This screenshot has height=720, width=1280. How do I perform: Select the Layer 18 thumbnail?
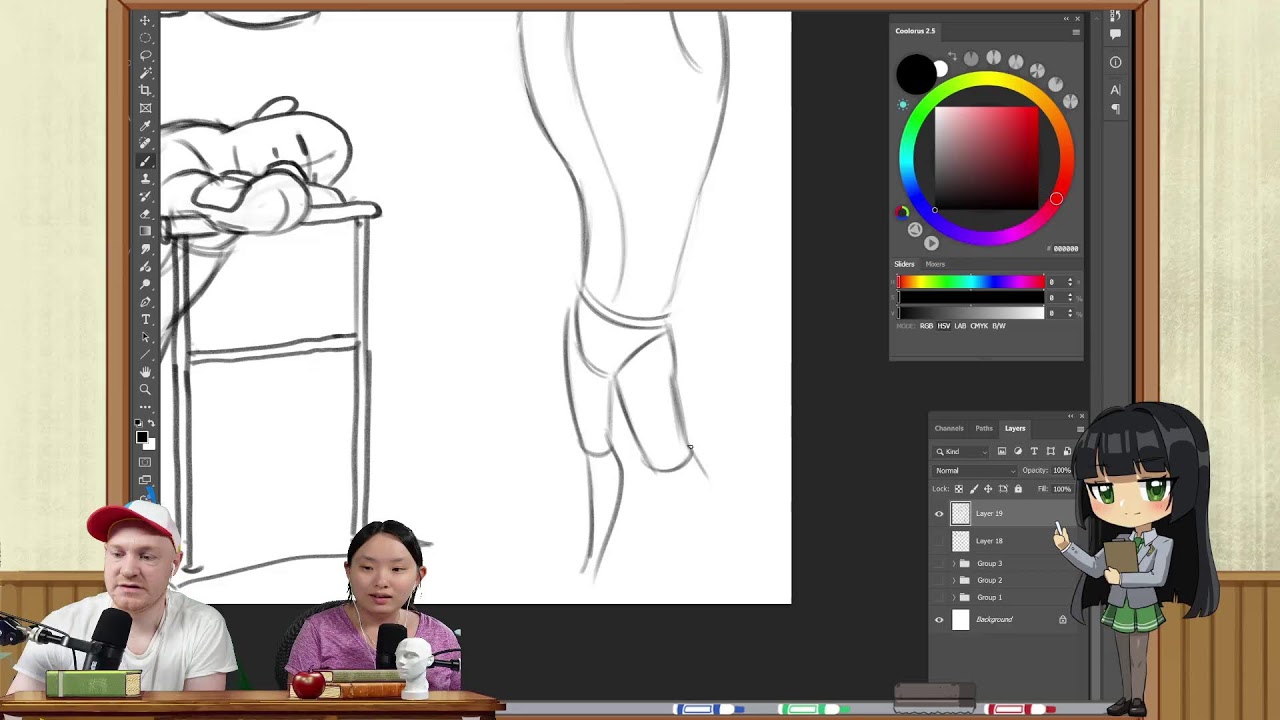[961, 541]
